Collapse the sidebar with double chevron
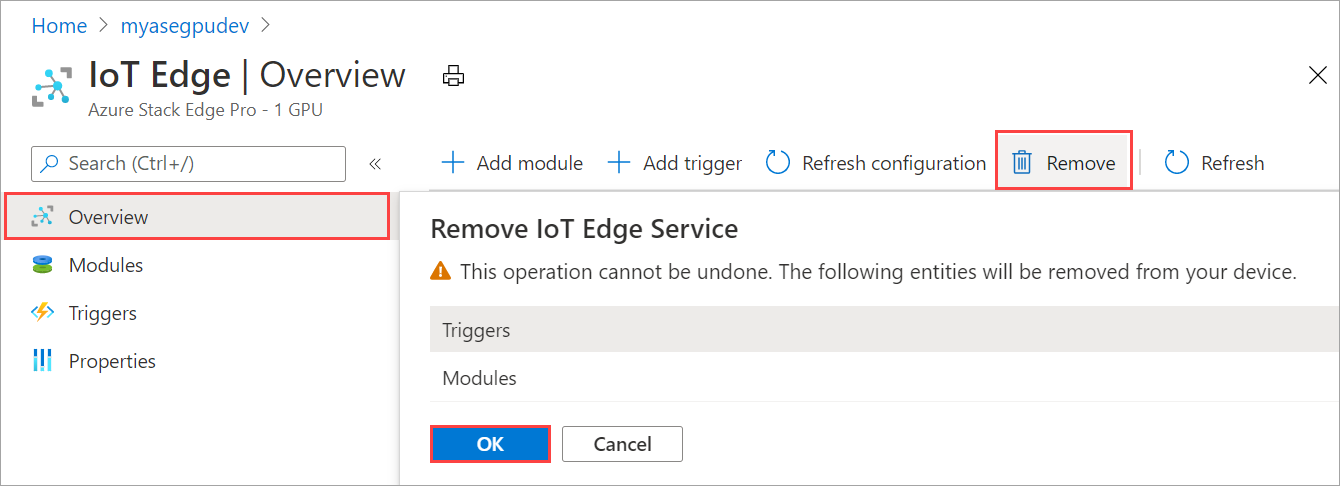Screen dimensions: 1340x486 375,163
